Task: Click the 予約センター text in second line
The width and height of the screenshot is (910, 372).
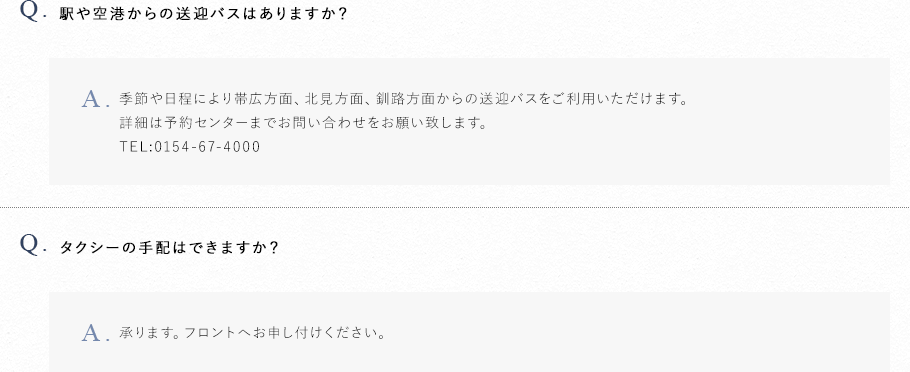Action: click(204, 123)
